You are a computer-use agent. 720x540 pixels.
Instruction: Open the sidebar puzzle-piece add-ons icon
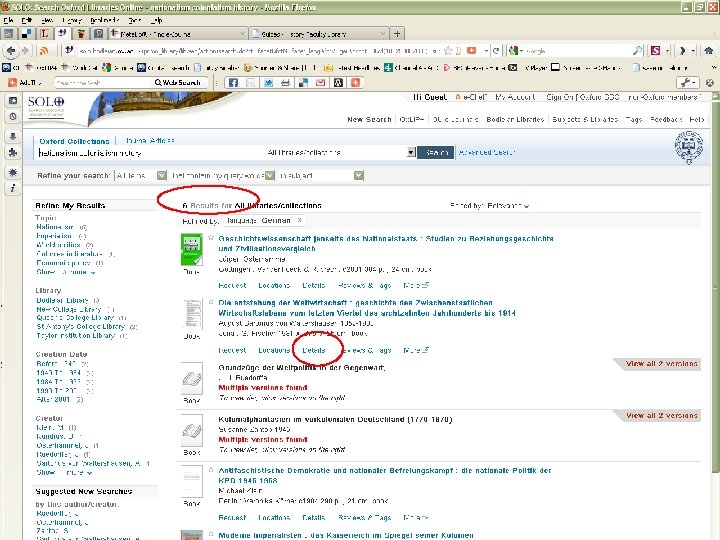point(13,152)
